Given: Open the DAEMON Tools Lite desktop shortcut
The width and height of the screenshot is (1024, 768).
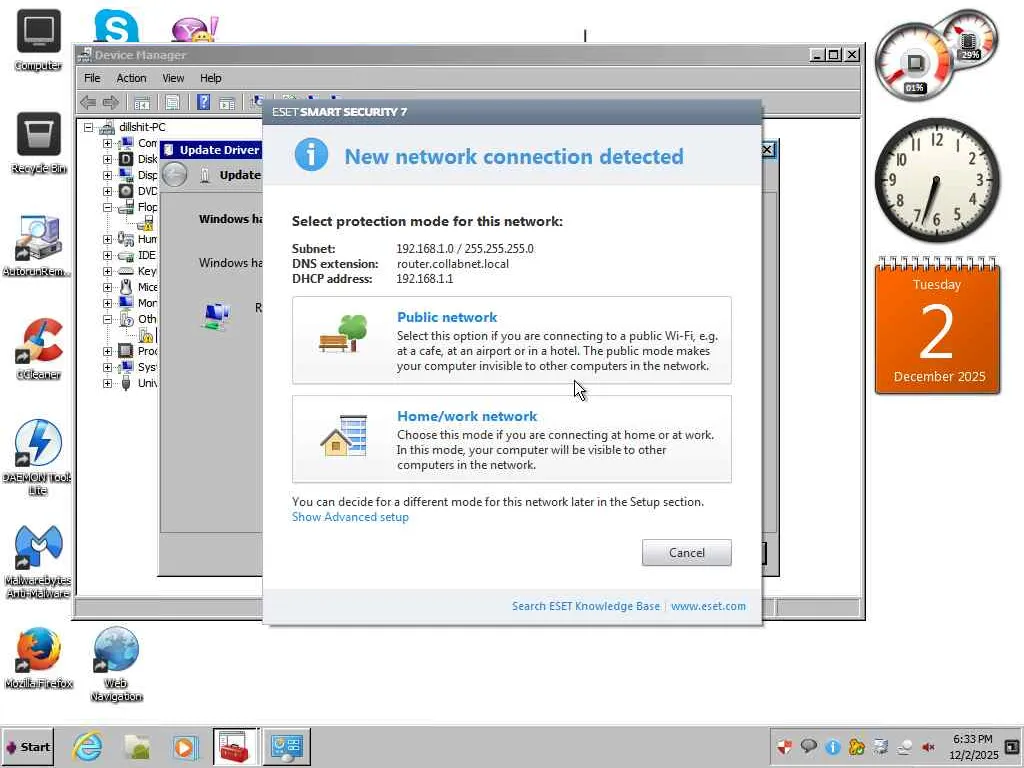Looking at the screenshot, I should pyautogui.click(x=38, y=457).
